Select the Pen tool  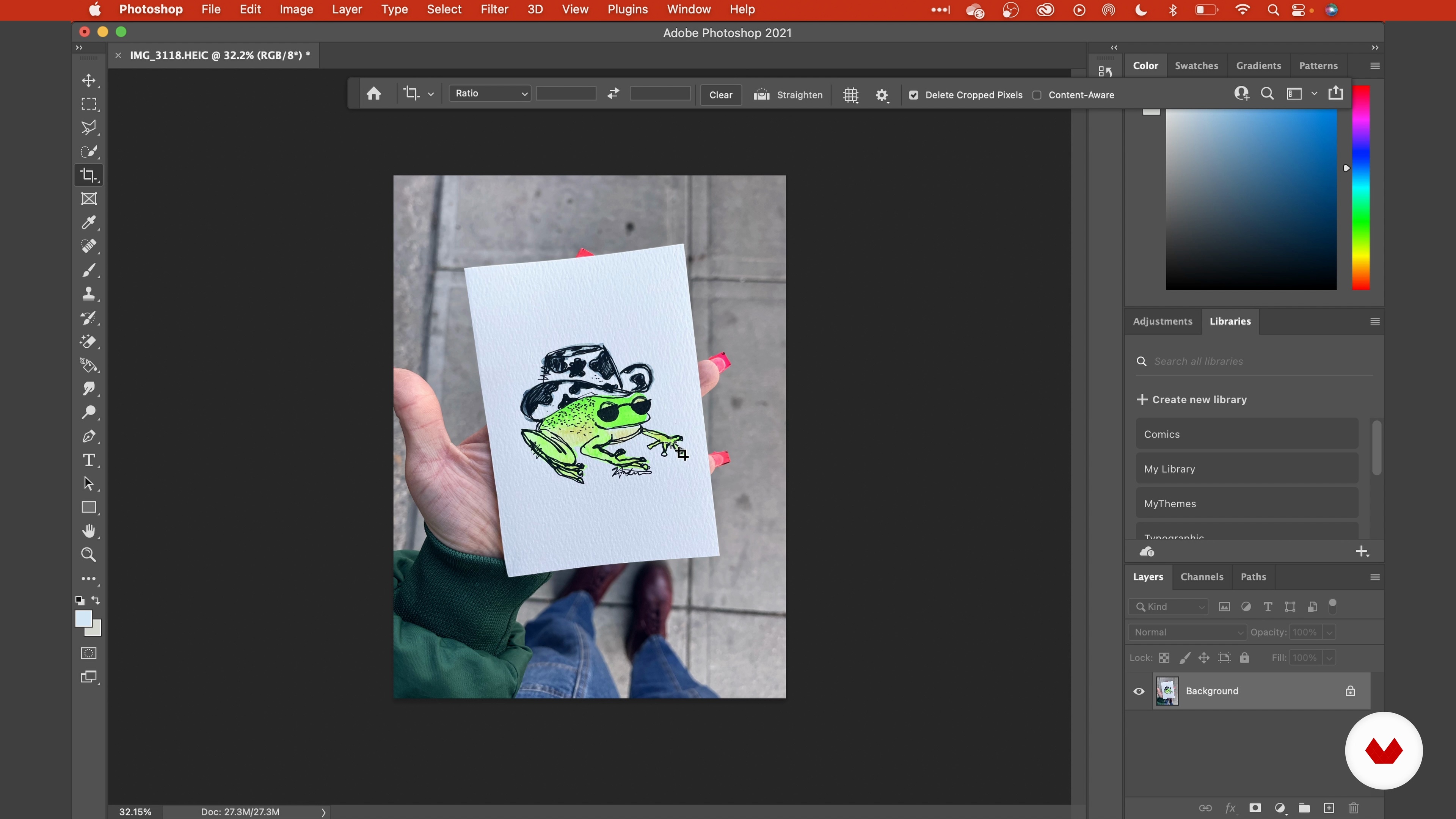tap(89, 436)
